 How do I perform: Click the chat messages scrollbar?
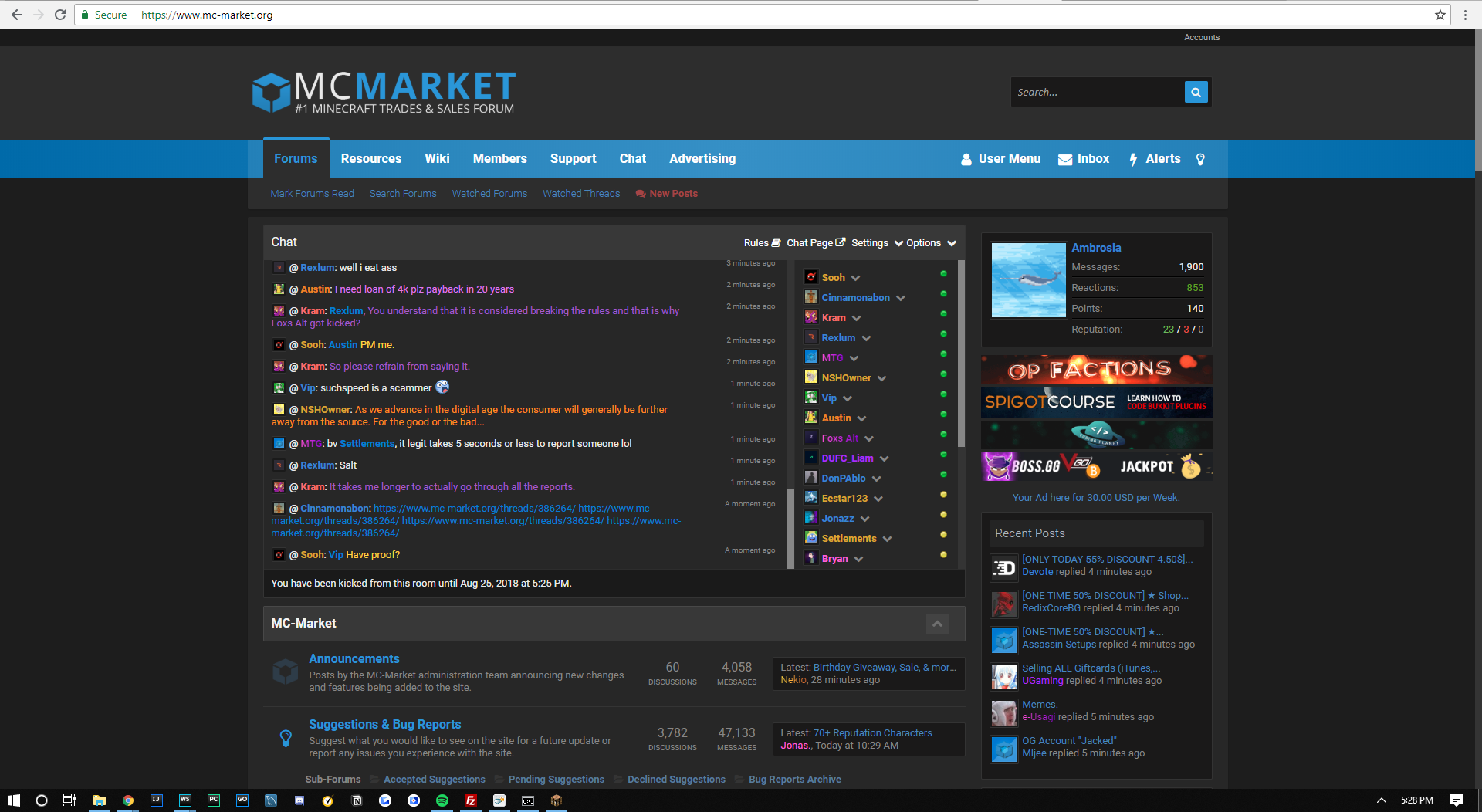[790, 529]
